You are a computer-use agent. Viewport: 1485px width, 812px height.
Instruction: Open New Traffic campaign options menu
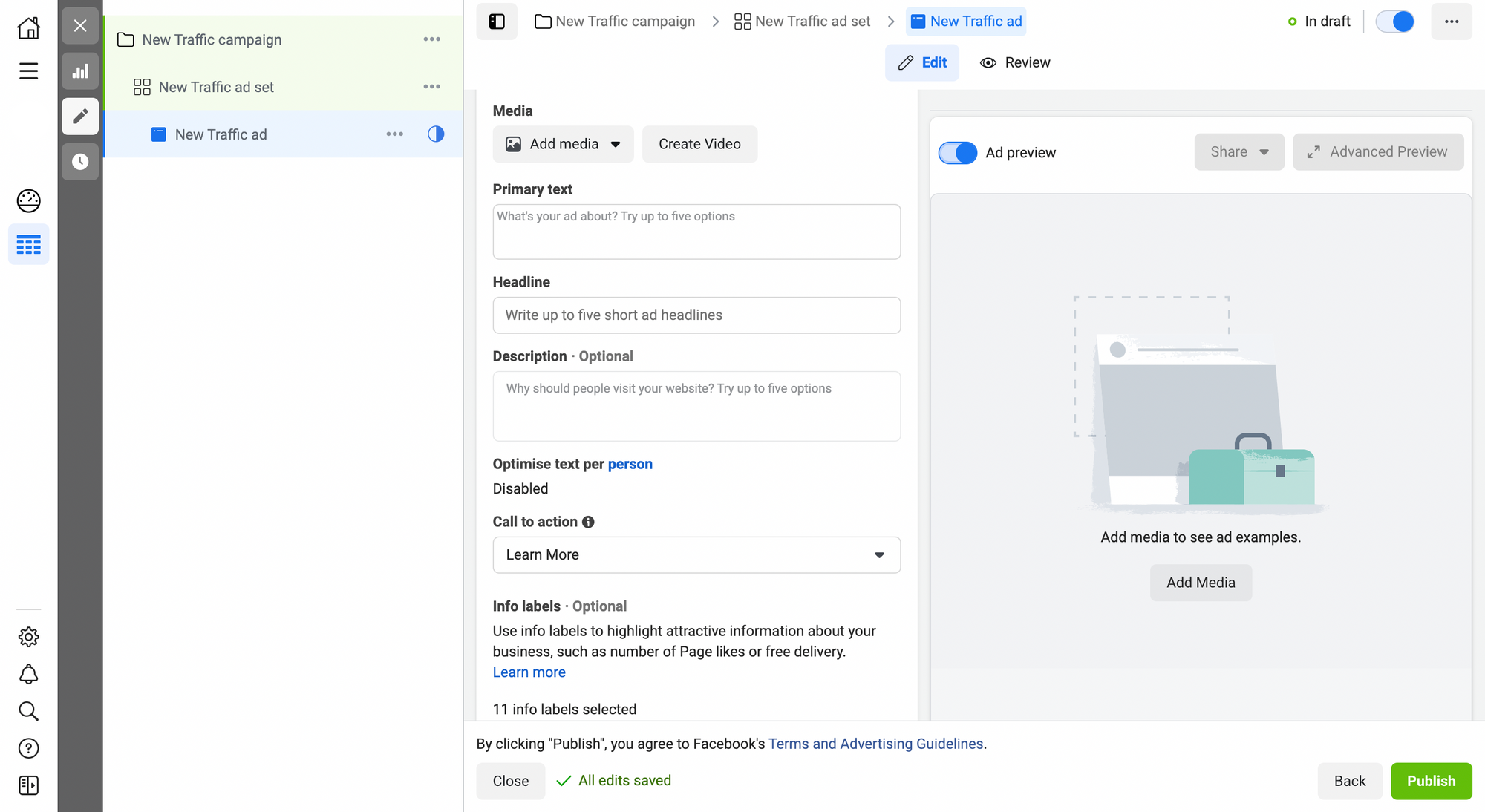(x=431, y=39)
